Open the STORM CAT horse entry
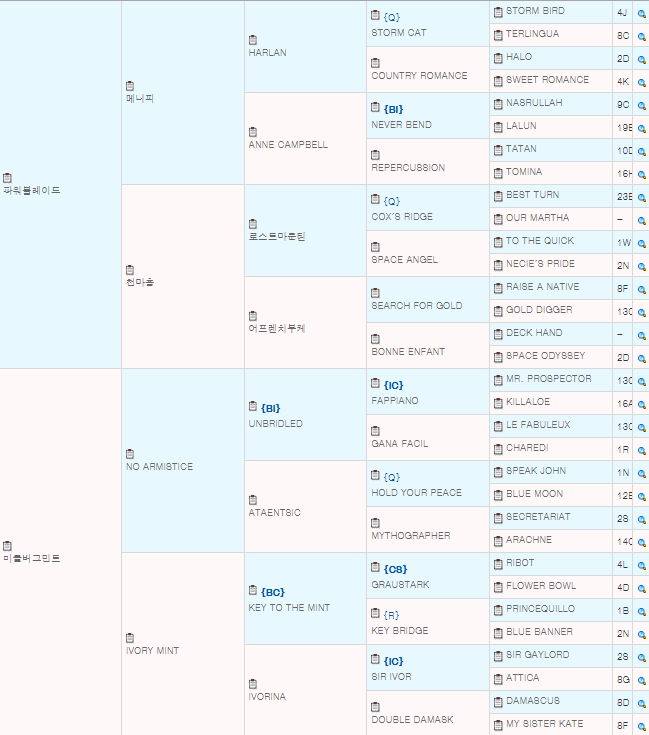Screen dimensions: 649x735 coord(398,33)
